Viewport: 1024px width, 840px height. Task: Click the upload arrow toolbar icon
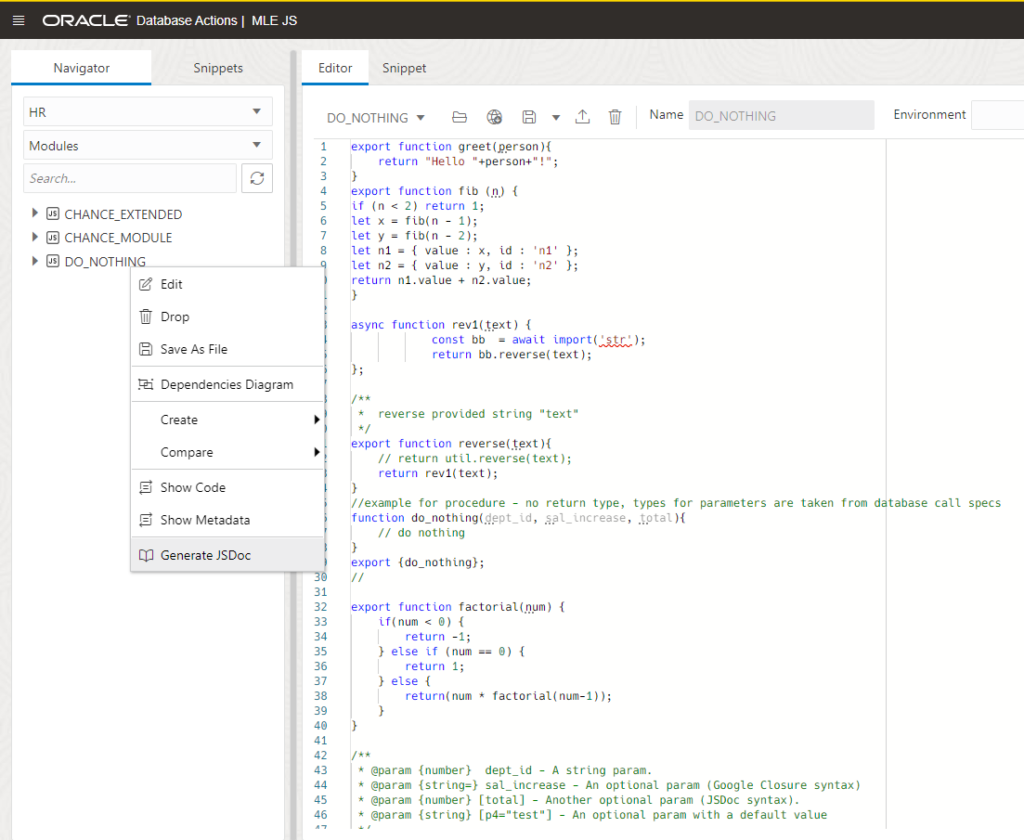(582, 117)
